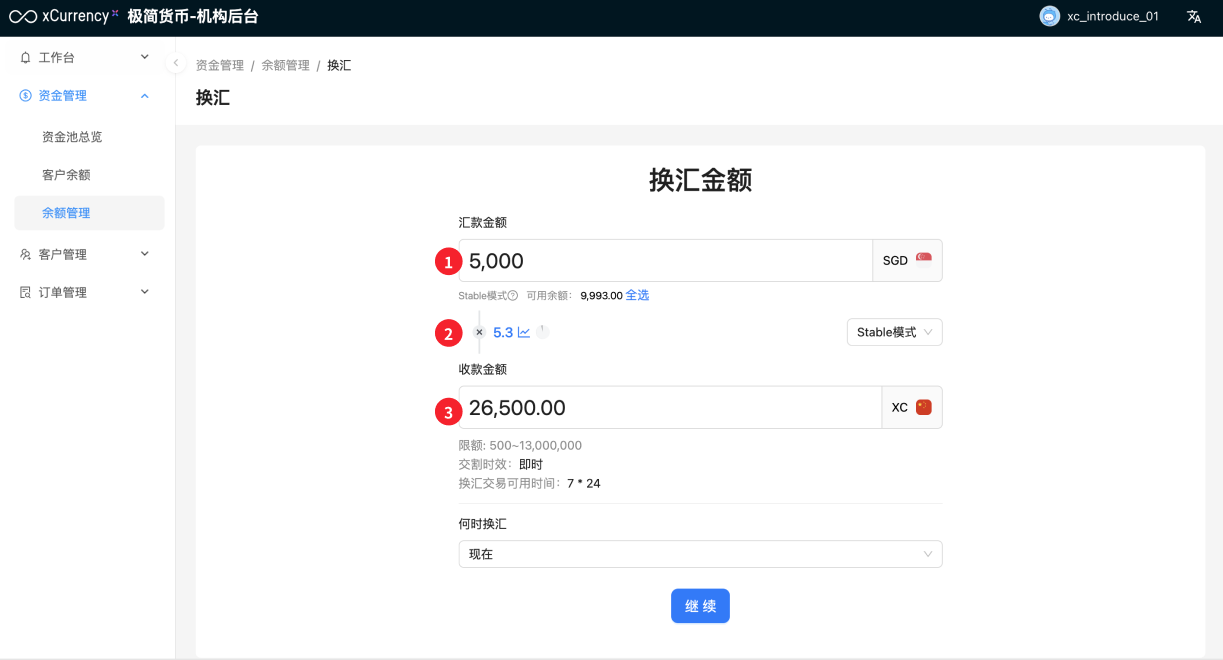Click the Stable模式 help question mark
The image size is (1223, 660).
pyautogui.click(x=513, y=296)
